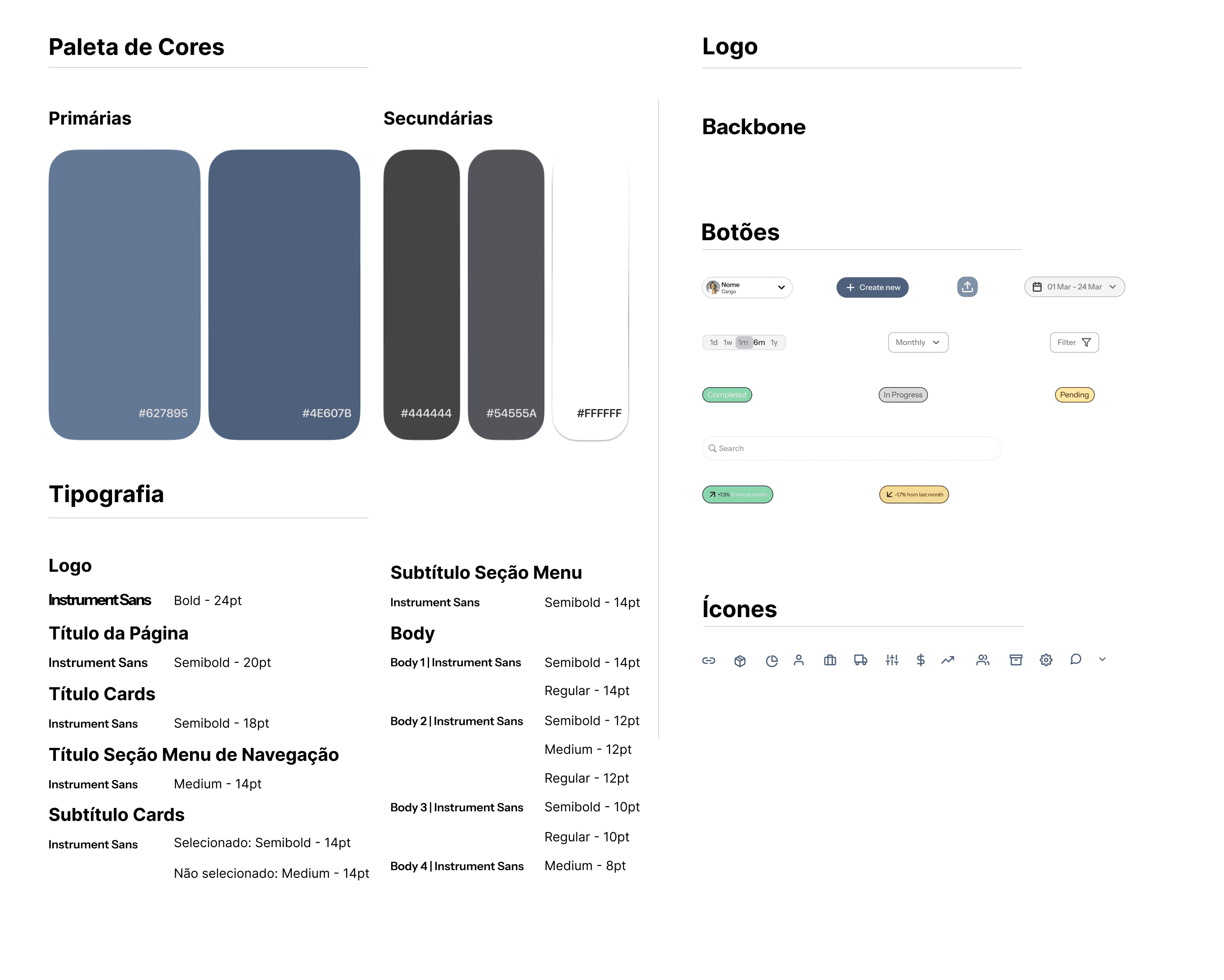
Task: Click the Search input field
Action: [851, 448]
